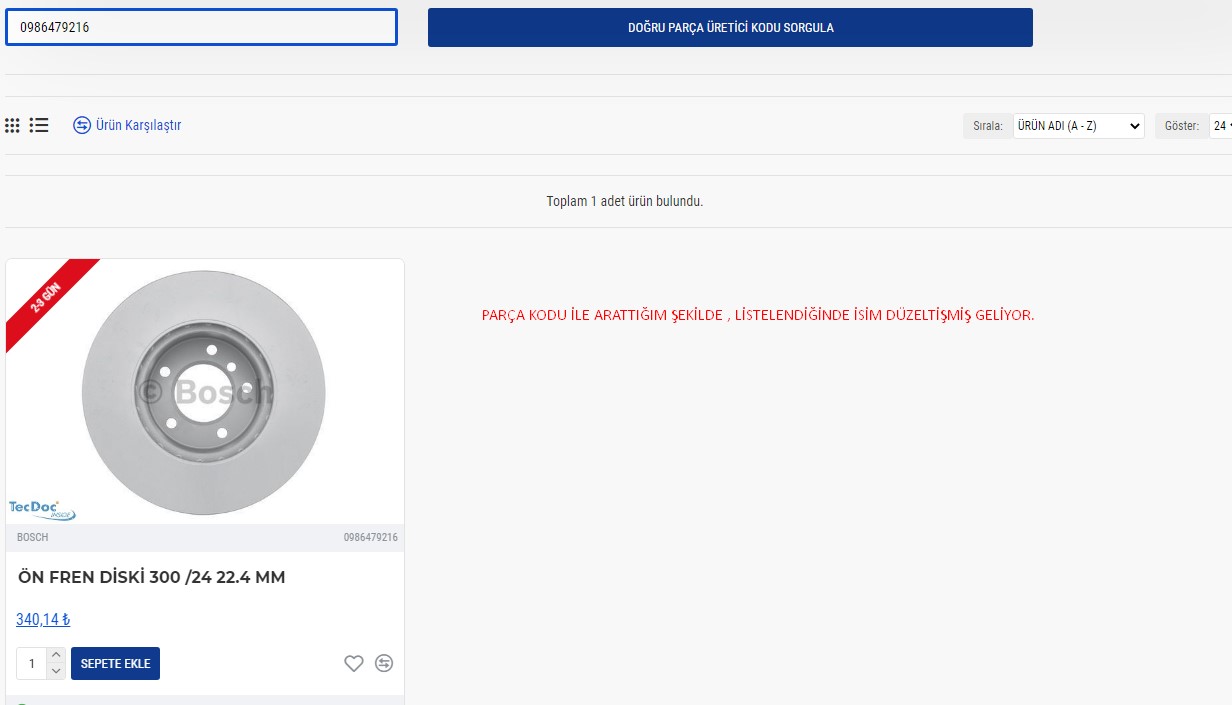Click the part code search field
Viewport: 1232px width, 705px height.
[201, 27]
